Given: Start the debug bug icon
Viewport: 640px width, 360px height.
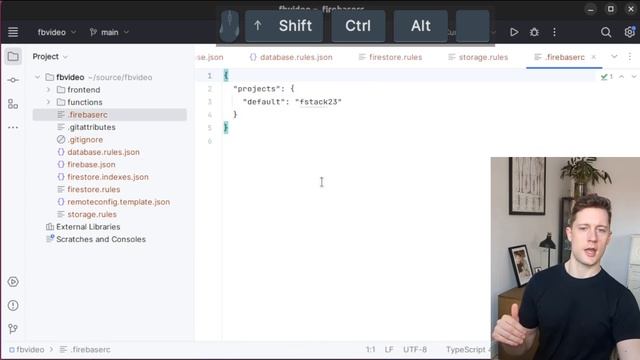Looking at the screenshot, I should 534,32.
